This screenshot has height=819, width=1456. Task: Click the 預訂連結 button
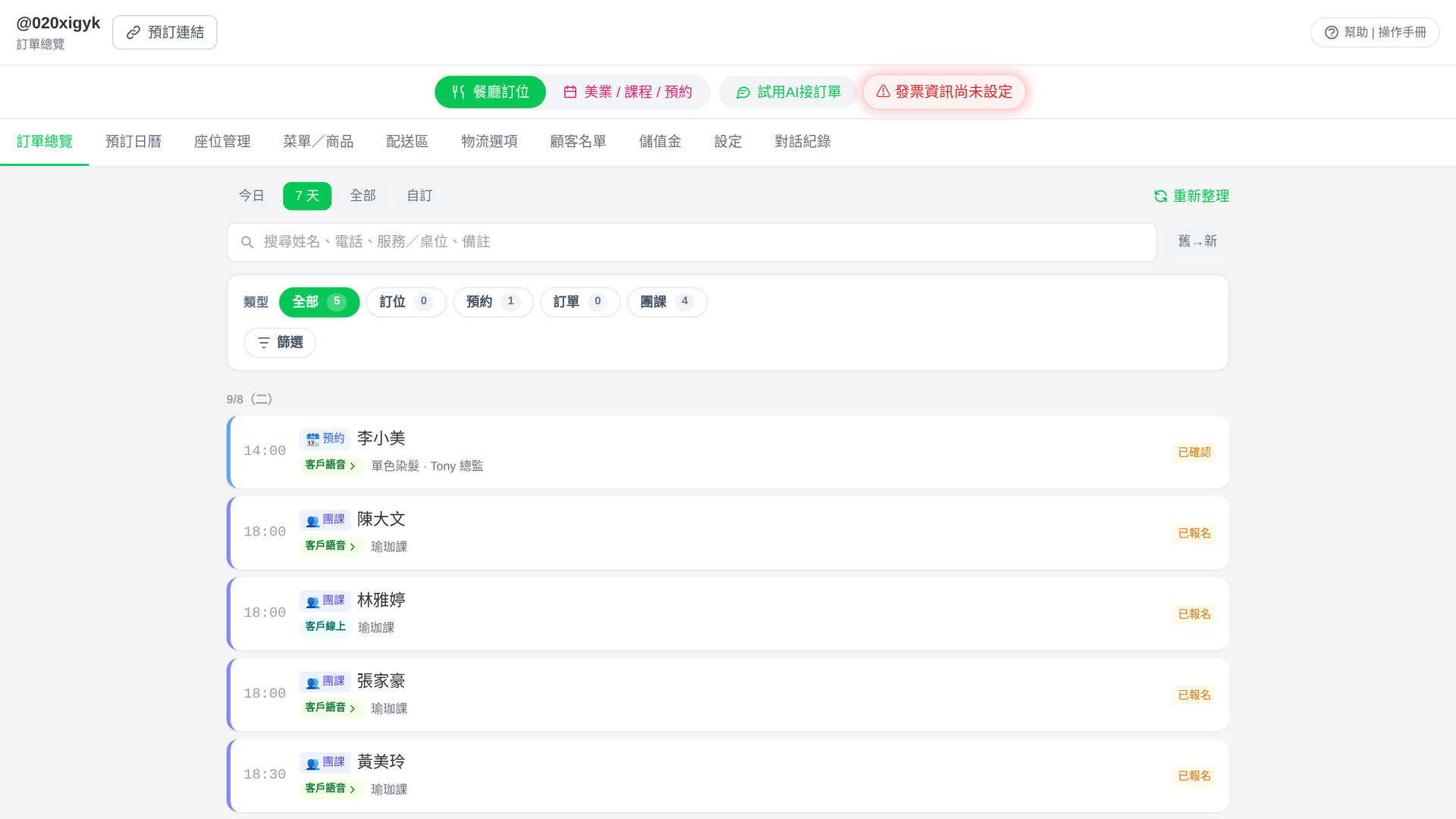click(x=165, y=33)
